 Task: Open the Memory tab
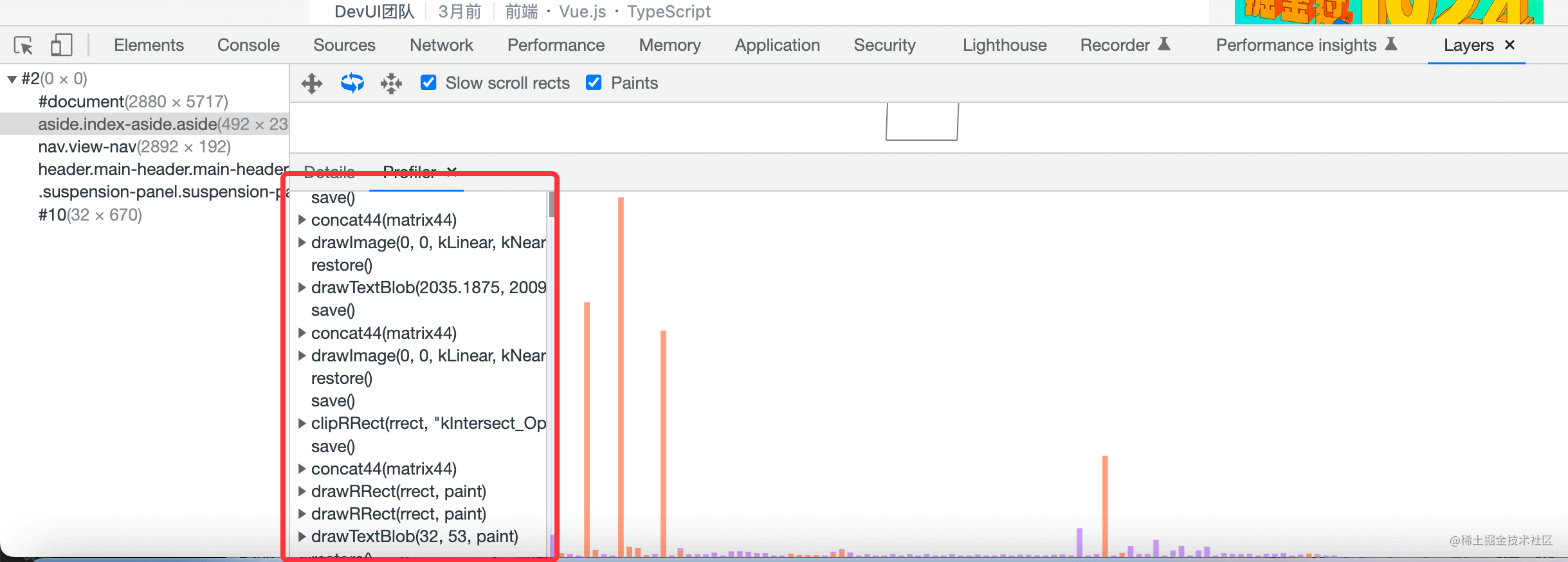click(670, 45)
